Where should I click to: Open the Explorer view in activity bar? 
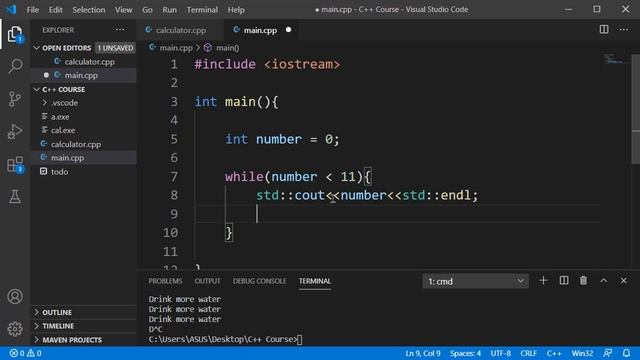pos(15,34)
